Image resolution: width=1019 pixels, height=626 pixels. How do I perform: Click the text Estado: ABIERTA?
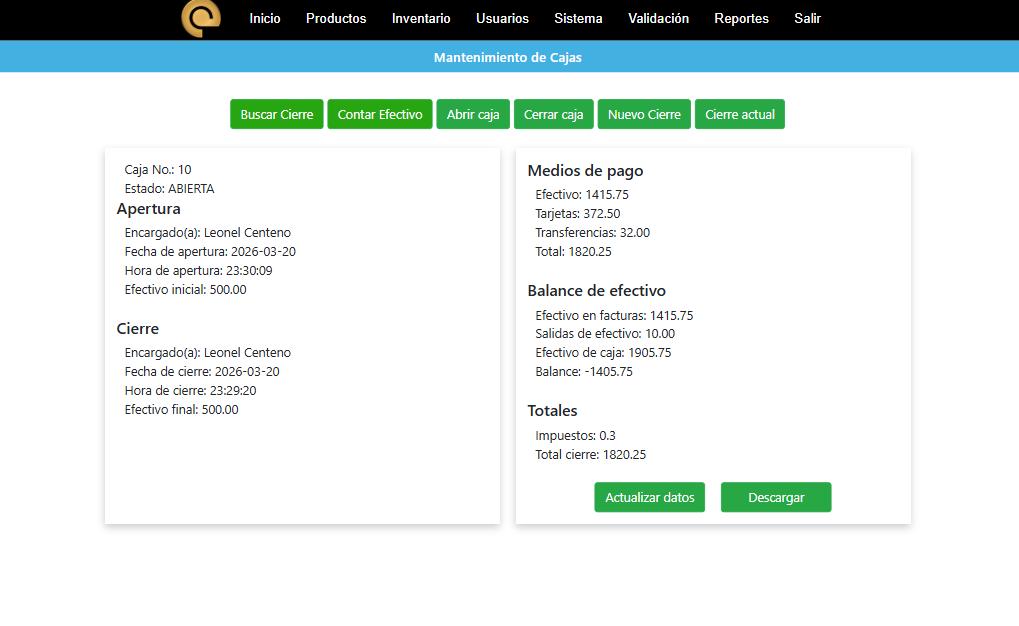(170, 189)
